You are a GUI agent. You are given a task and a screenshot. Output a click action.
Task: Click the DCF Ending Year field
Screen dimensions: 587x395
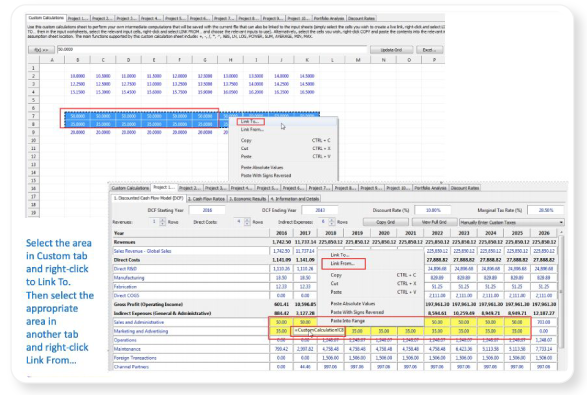click(x=320, y=210)
